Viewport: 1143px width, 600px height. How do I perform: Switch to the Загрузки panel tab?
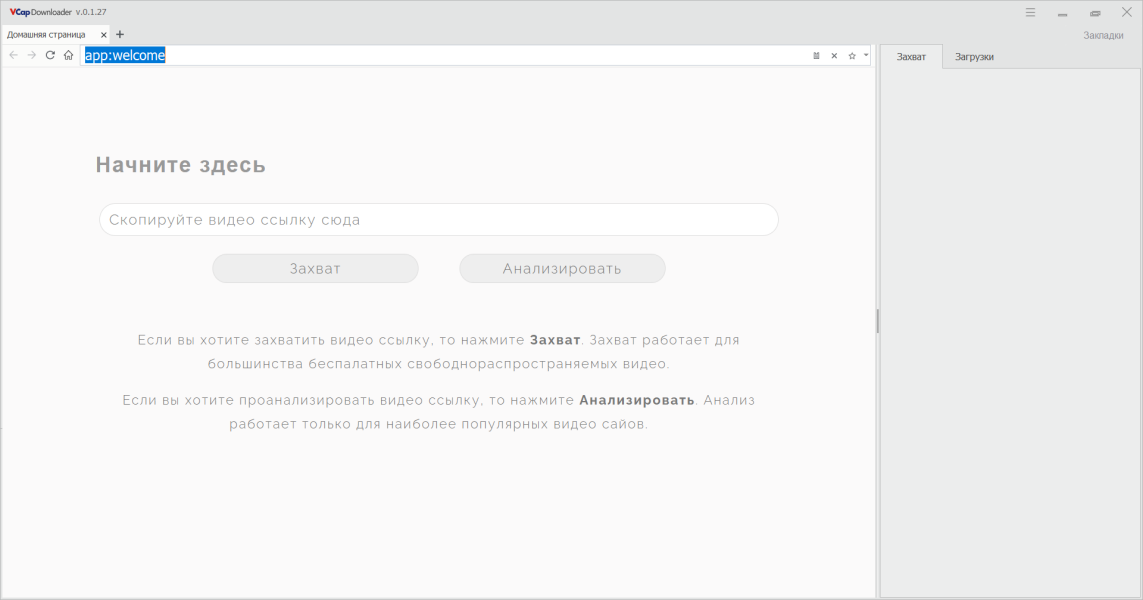(x=974, y=56)
